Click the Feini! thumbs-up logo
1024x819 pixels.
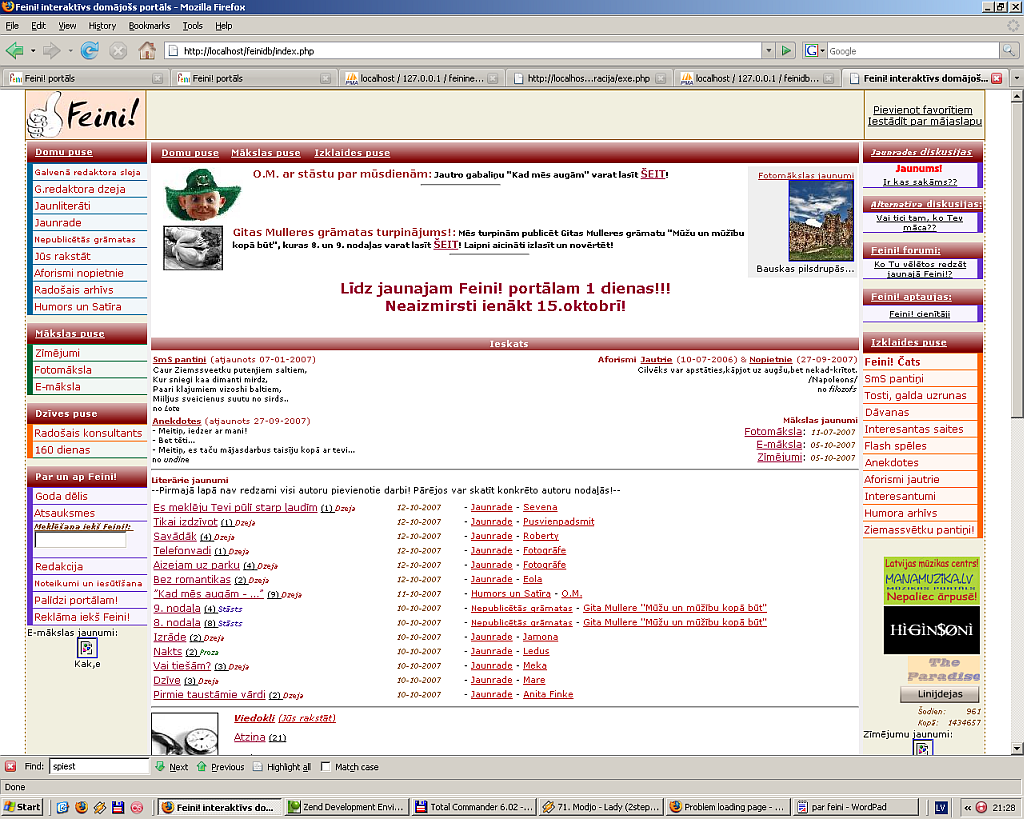pyautogui.click(x=85, y=115)
